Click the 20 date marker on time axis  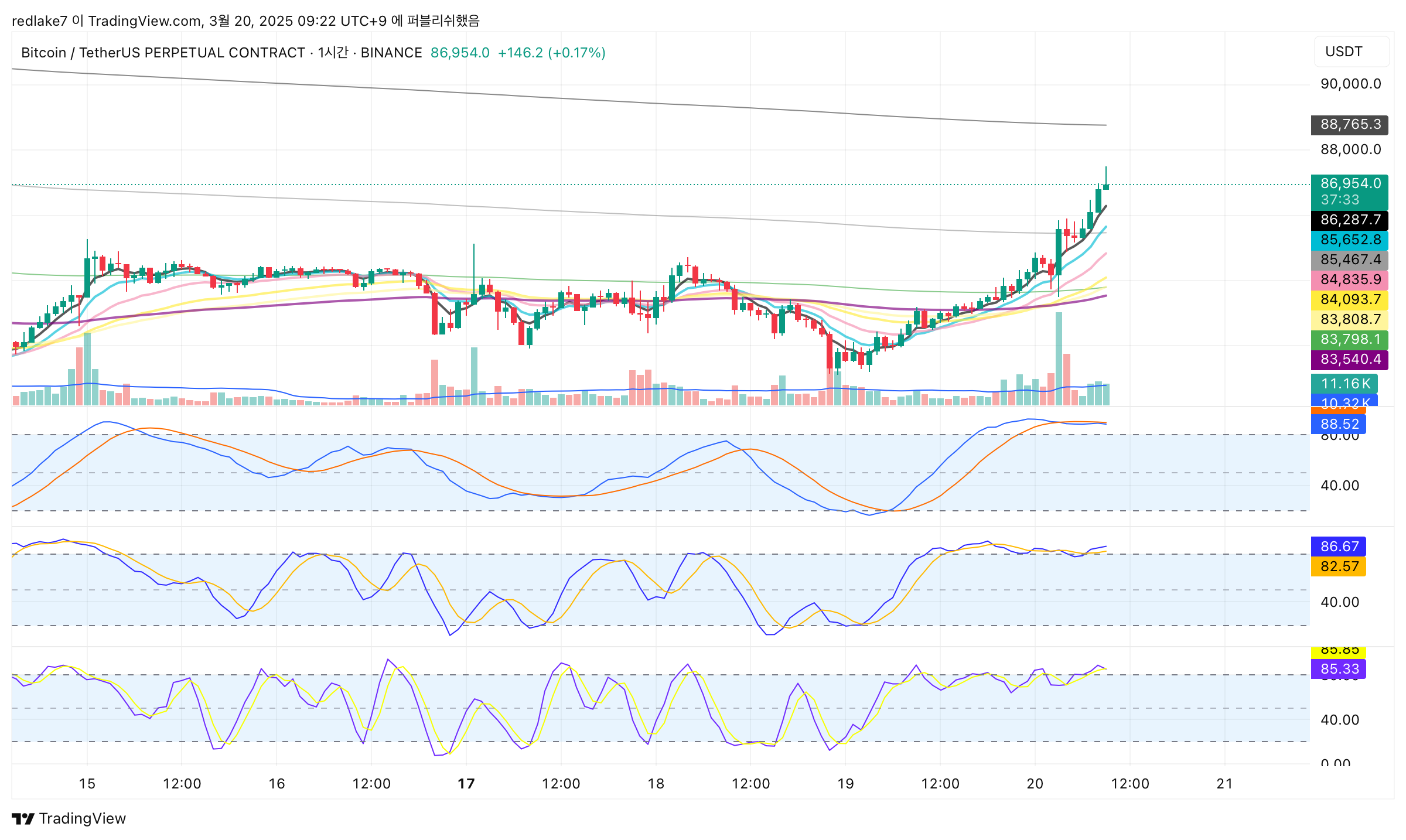click(1035, 784)
